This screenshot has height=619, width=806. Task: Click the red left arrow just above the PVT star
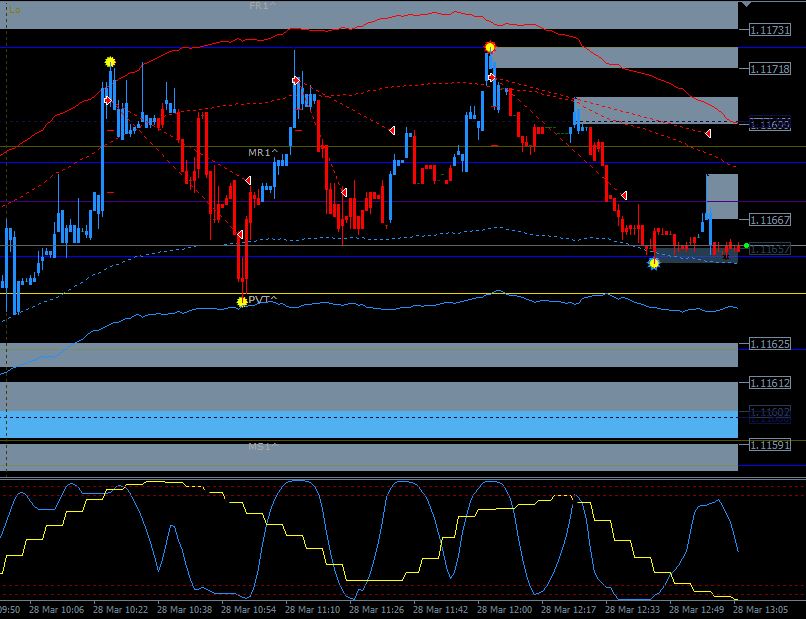[240, 234]
